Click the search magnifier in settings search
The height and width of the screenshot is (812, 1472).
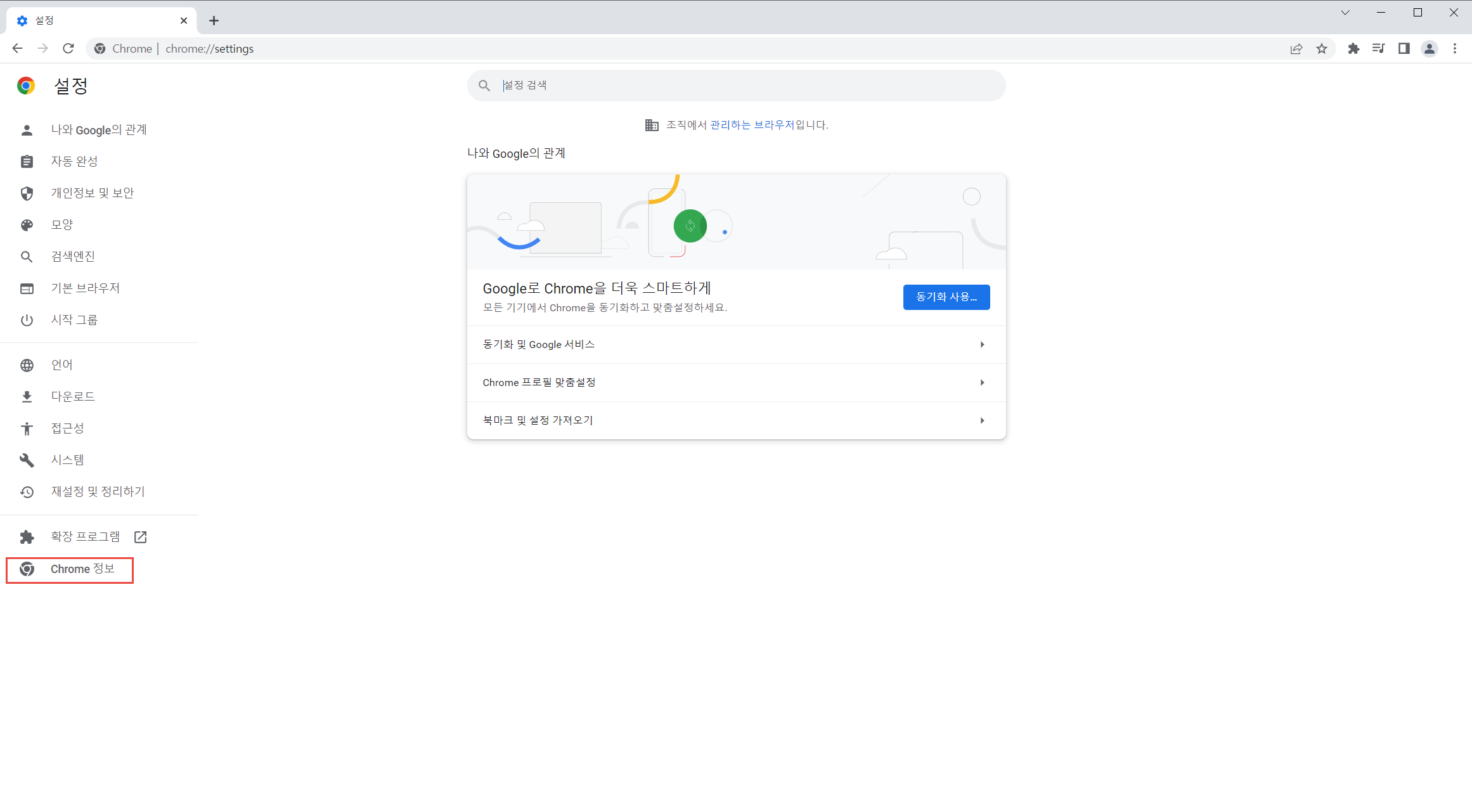(484, 86)
